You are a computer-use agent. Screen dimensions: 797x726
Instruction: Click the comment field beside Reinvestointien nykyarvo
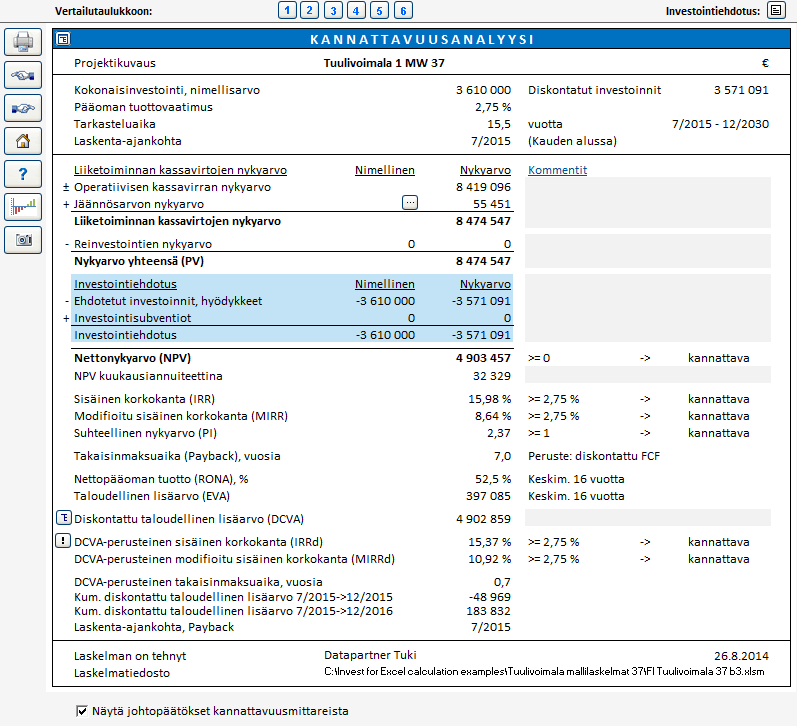pyautogui.click(x=648, y=251)
